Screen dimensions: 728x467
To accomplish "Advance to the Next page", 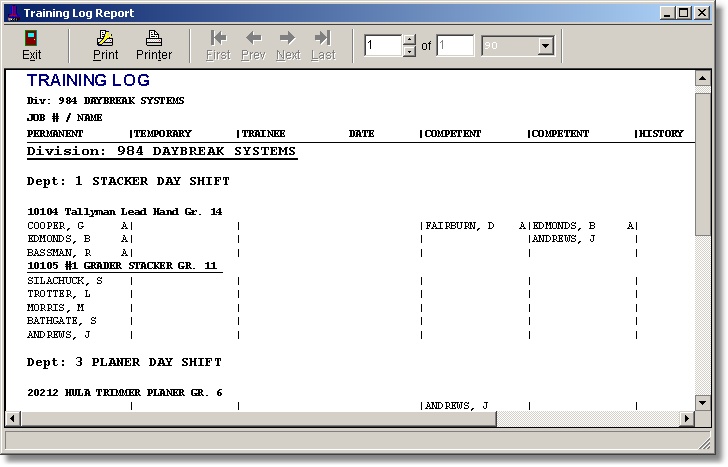I will point(288,45).
